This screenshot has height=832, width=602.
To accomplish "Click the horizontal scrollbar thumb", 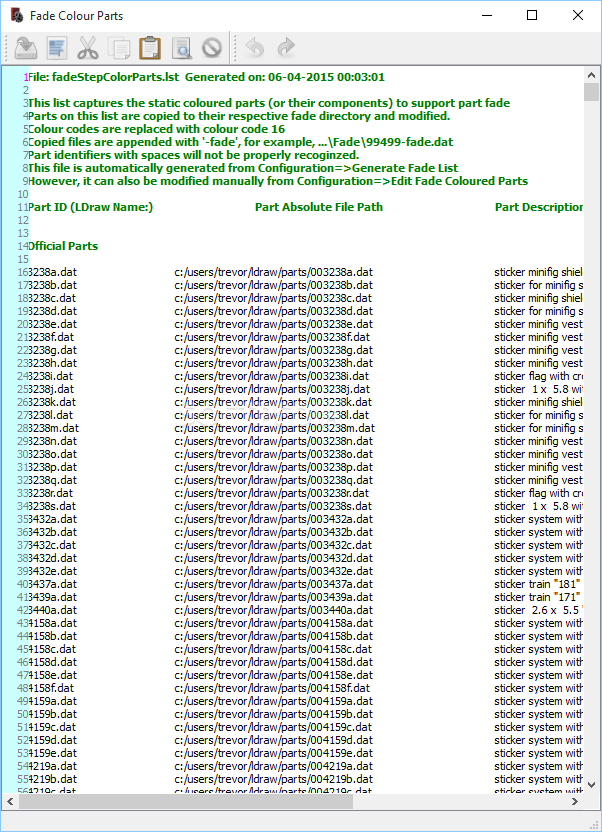I will coord(186,801).
